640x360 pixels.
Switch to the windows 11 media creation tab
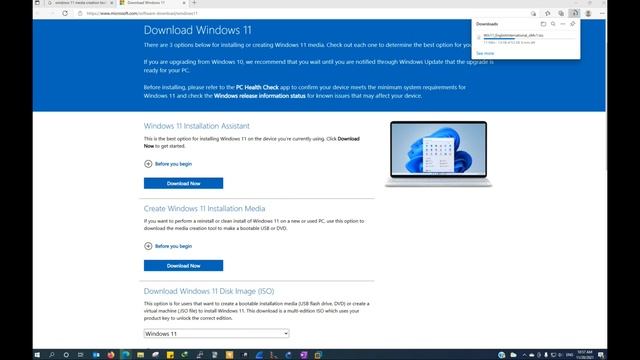tap(80, 3)
